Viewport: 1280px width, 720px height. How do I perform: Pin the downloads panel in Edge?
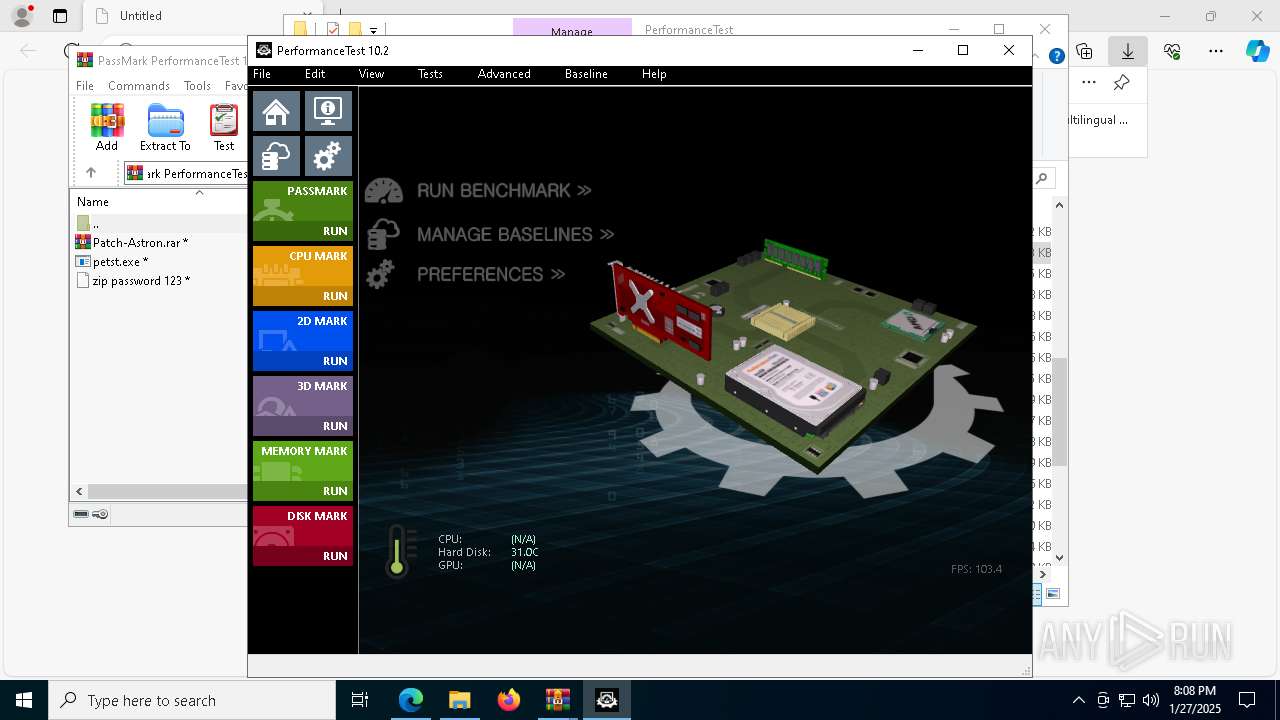pos(1122,83)
